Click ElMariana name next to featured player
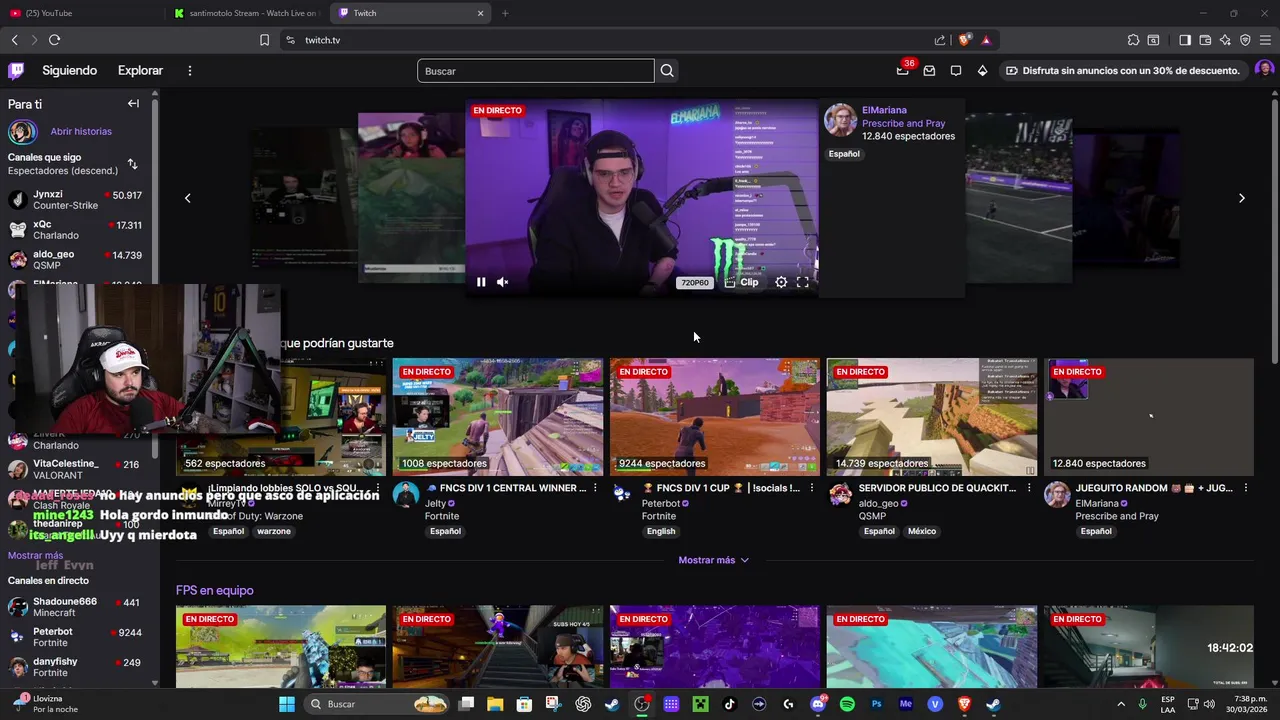 [884, 110]
